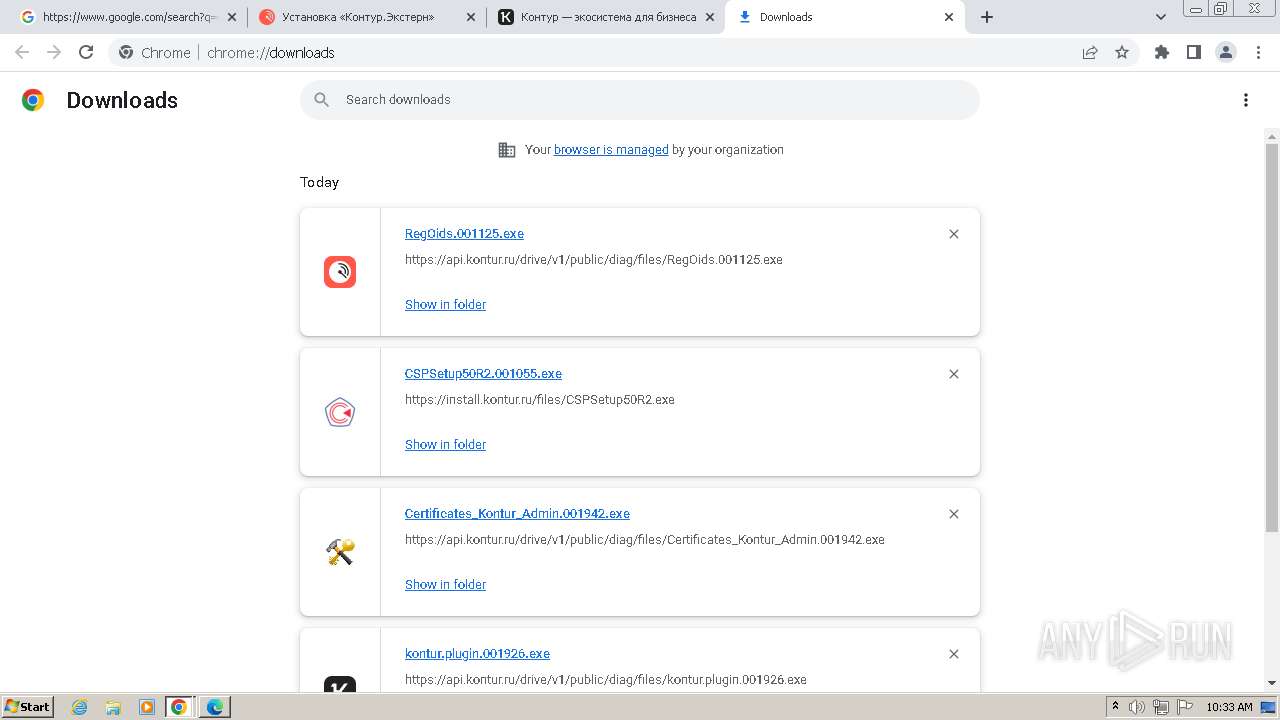Remove Certificates_Kontur_Admin.001942.exe from list

(954, 514)
